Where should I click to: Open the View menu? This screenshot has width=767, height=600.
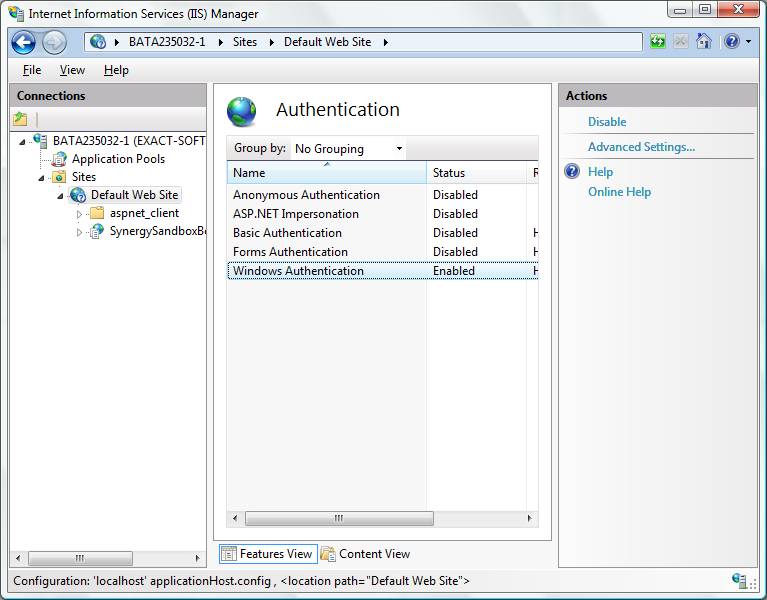[72, 70]
